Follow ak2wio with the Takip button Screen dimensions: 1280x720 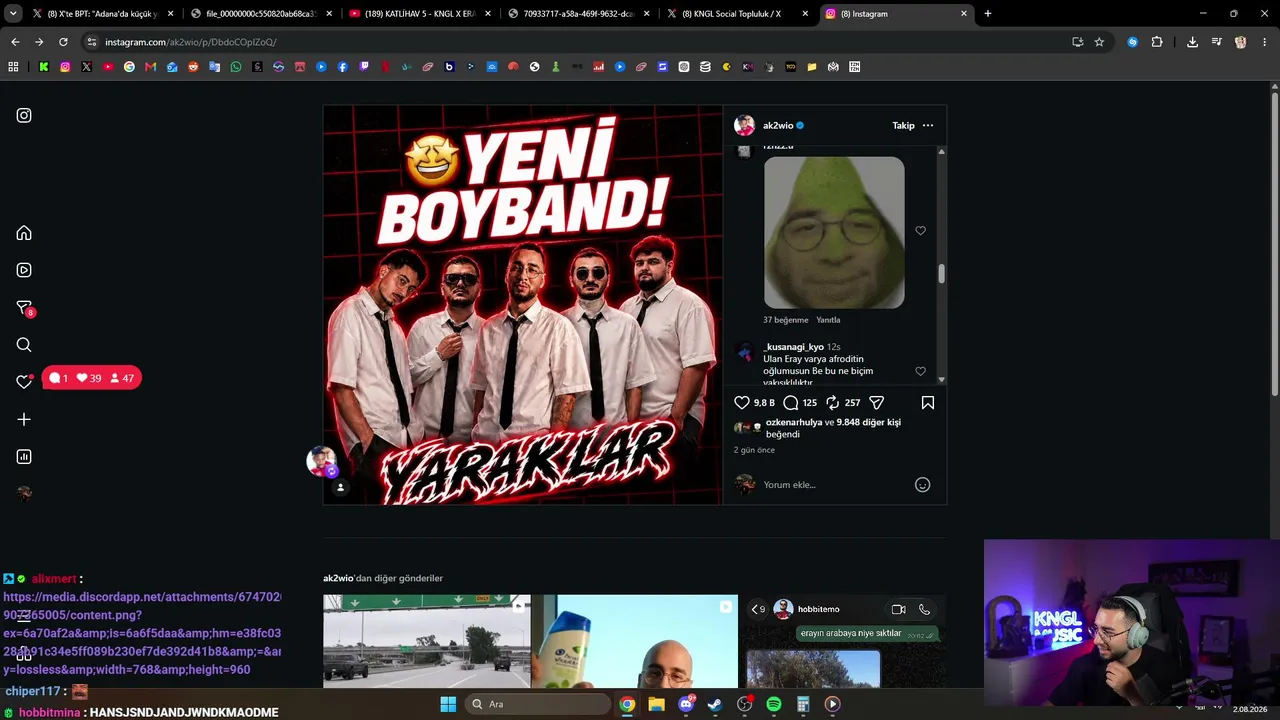[x=903, y=126]
